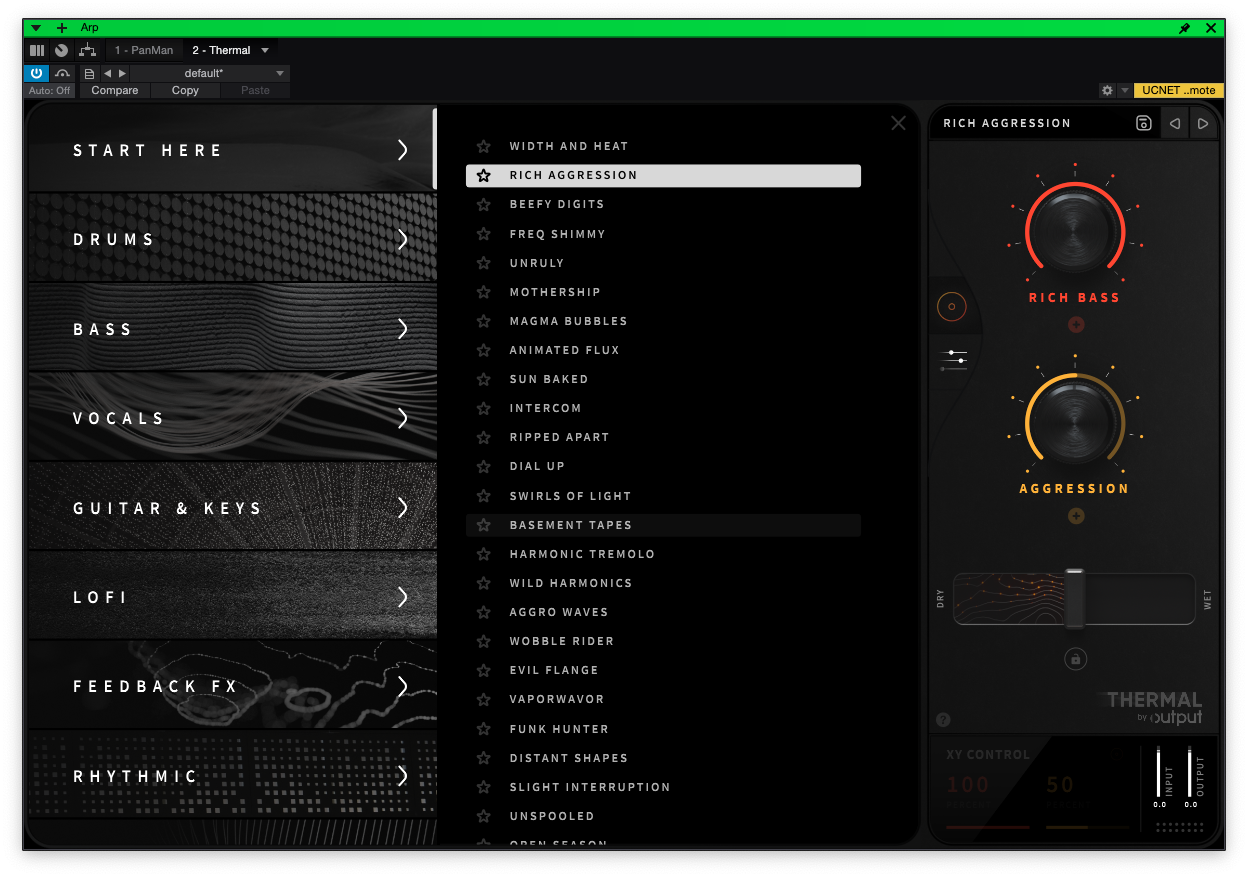Click the DRY/WET mix slider handle
The height and width of the screenshot is (877, 1248).
click(x=1075, y=598)
